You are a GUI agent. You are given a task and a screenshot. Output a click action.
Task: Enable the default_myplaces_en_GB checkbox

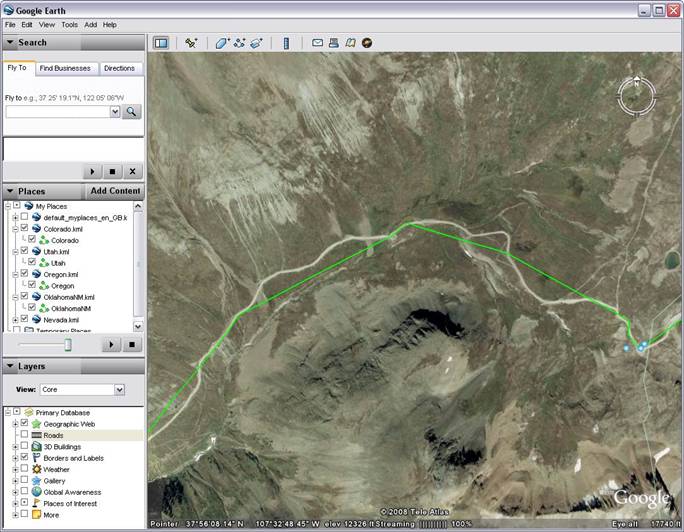24,217
